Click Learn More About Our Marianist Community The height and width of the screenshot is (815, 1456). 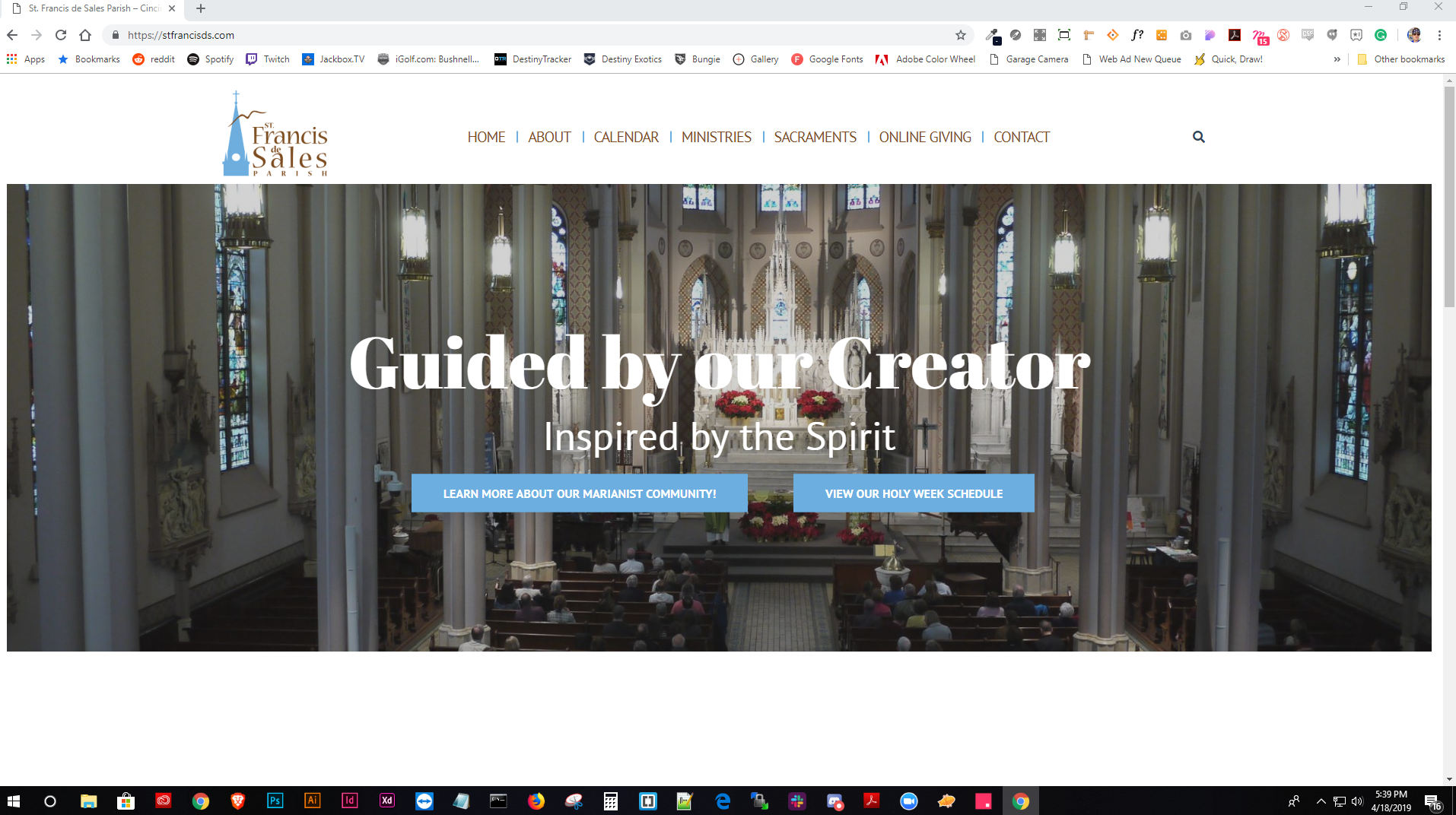click(x=579, y=493)
